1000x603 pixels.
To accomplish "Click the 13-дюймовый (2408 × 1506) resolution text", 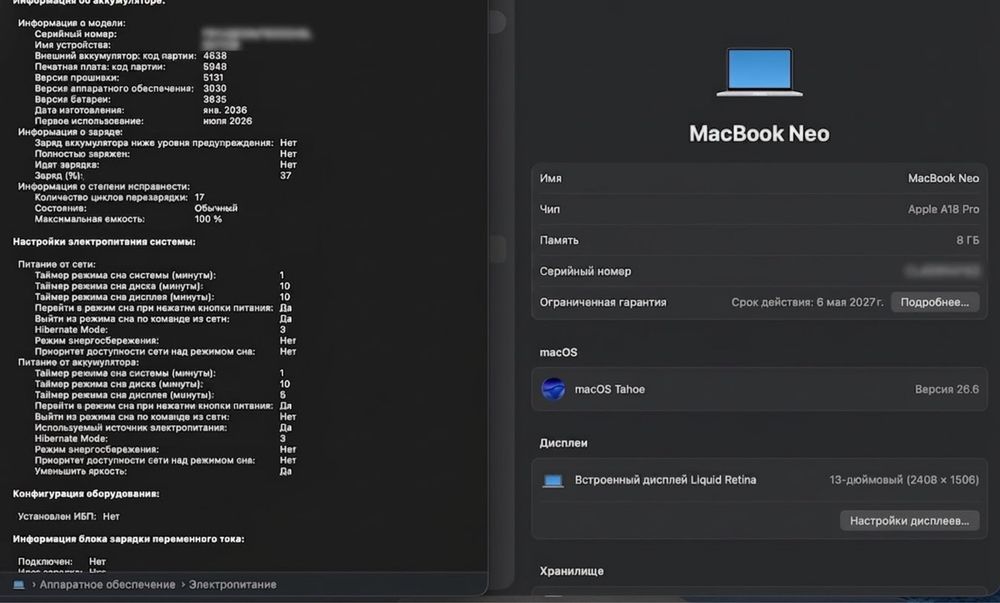I will pos(904,479).
